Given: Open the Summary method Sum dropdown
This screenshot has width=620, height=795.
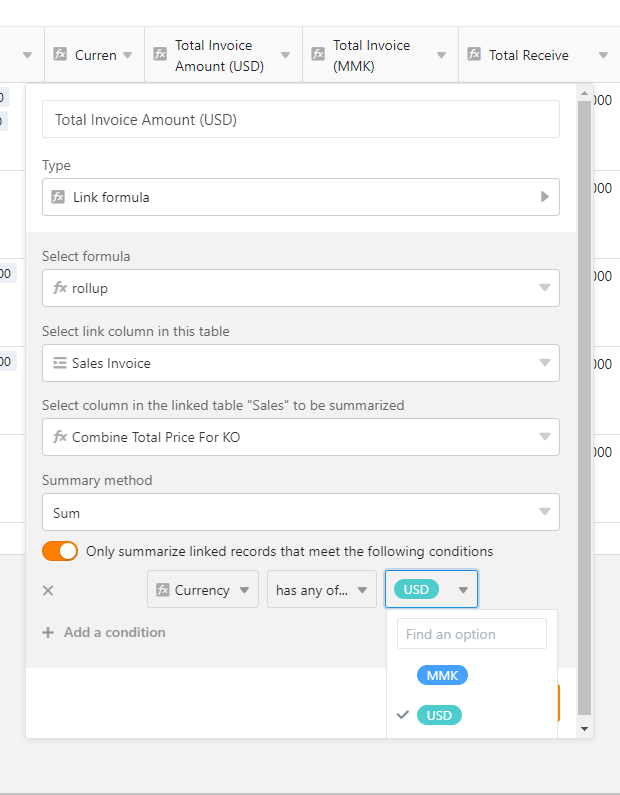Looking at the screenshot, I should (300, 512).
